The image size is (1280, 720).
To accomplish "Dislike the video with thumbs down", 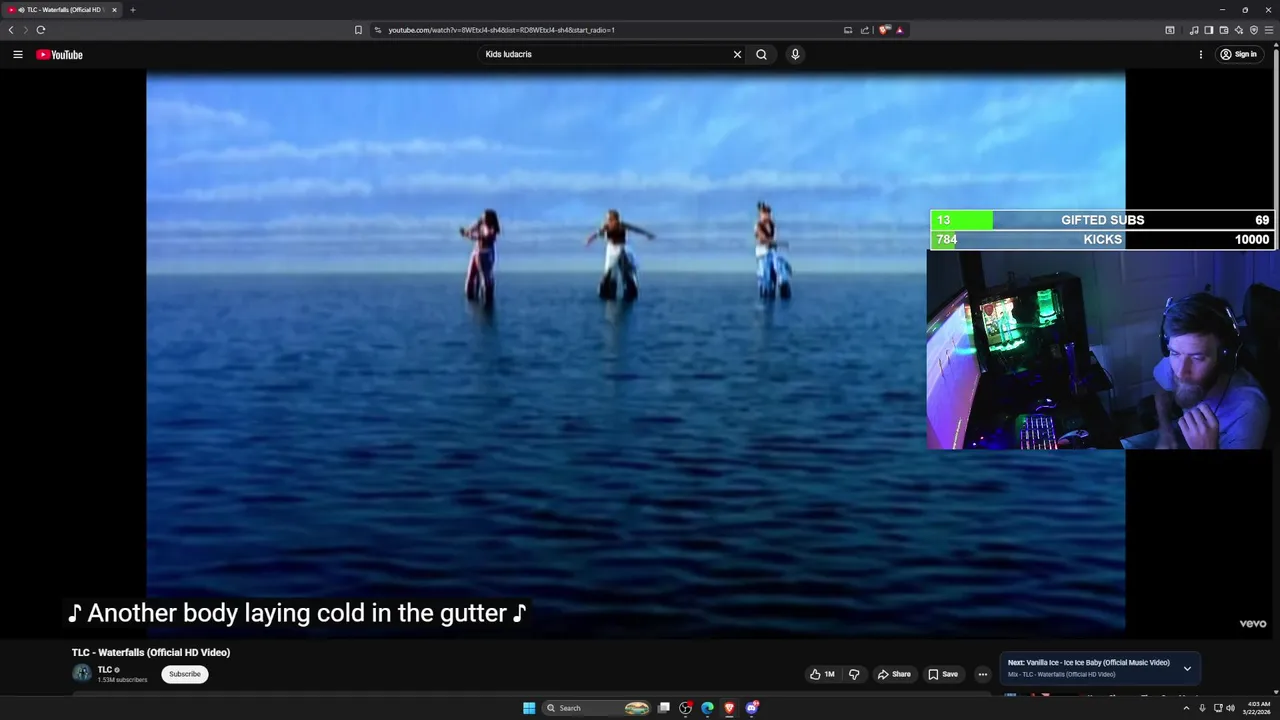I will coord(854,674).
